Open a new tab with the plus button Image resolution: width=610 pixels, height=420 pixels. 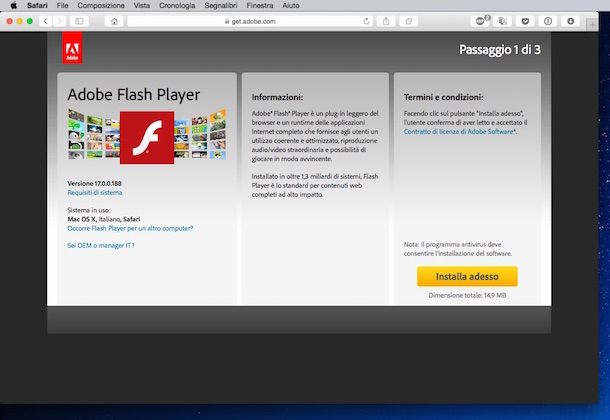click(592, 25)
